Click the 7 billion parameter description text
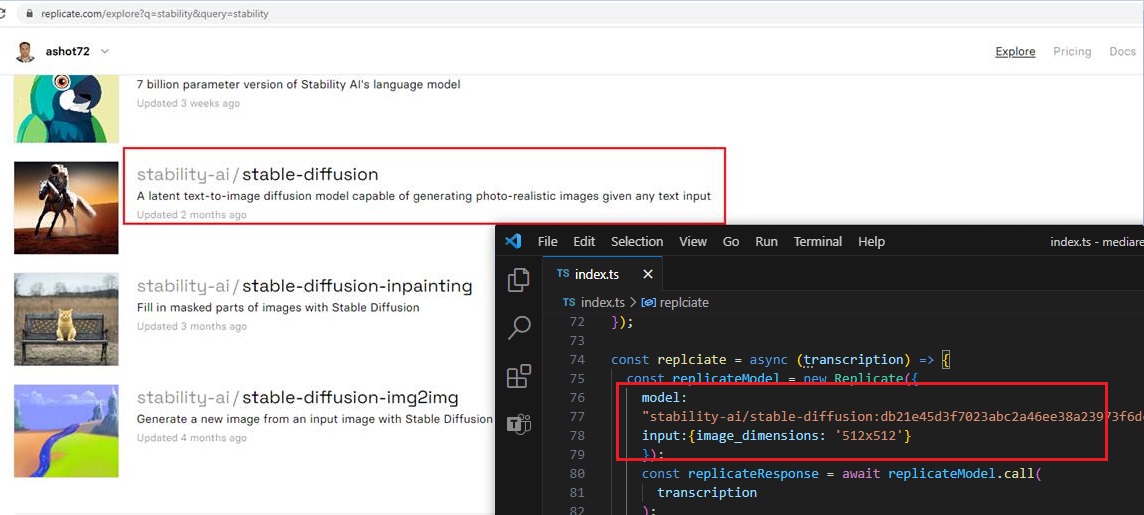The image size is (1144, 515). click(298, 85)
